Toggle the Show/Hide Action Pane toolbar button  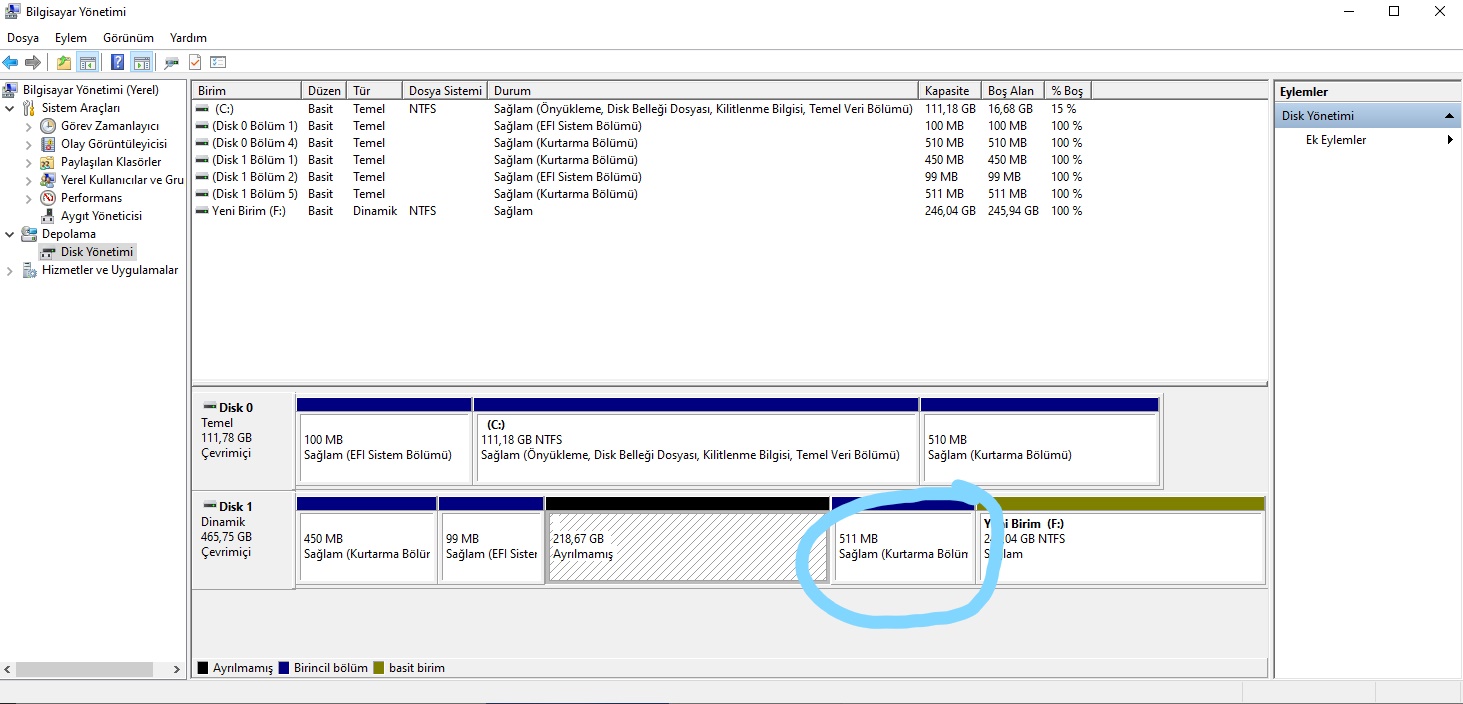click(141, 63)
